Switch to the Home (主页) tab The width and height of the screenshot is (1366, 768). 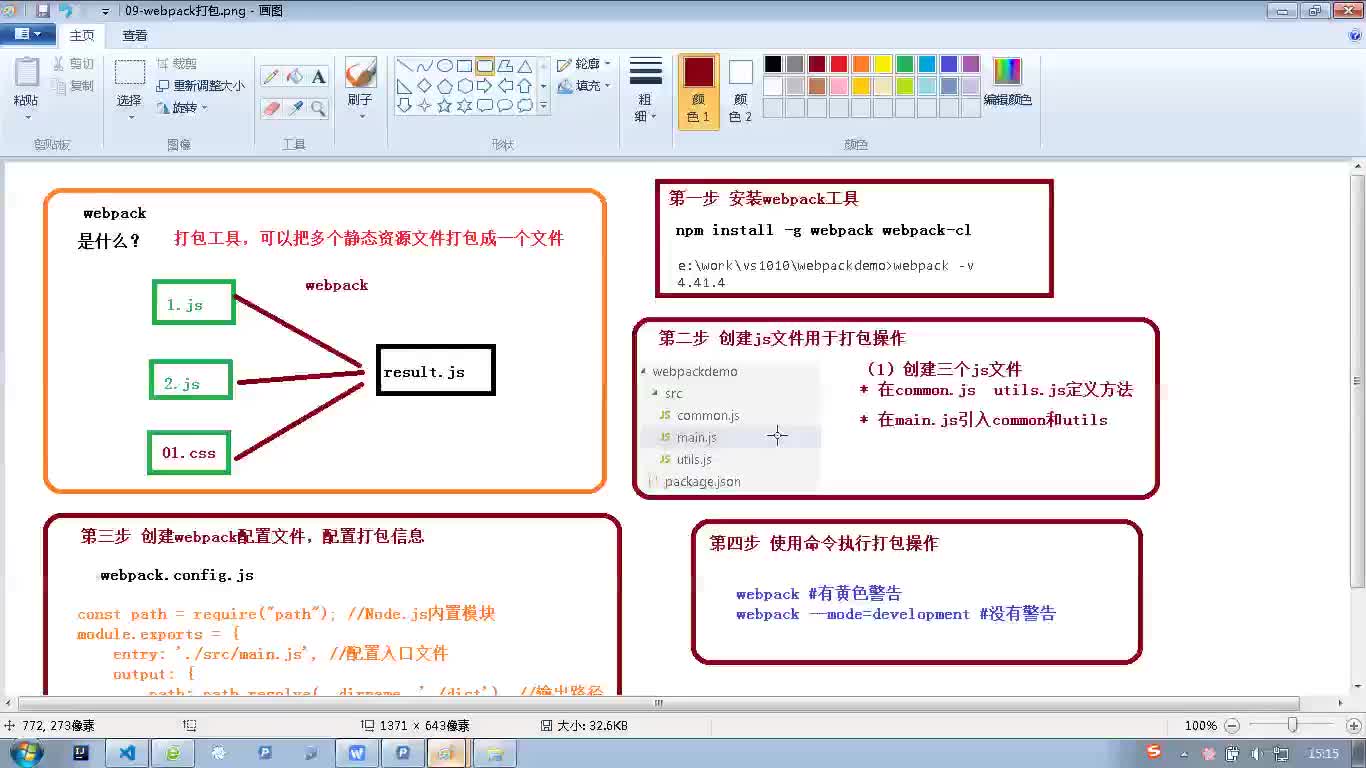(x=82, y=35)
